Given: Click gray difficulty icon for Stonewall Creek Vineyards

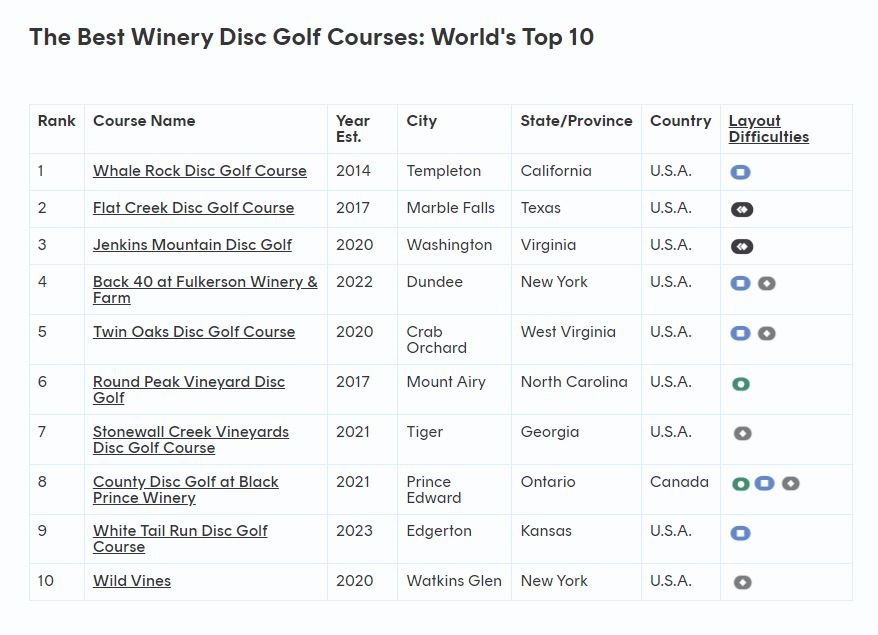Looking at the screenshot, I should click(741, 433).
